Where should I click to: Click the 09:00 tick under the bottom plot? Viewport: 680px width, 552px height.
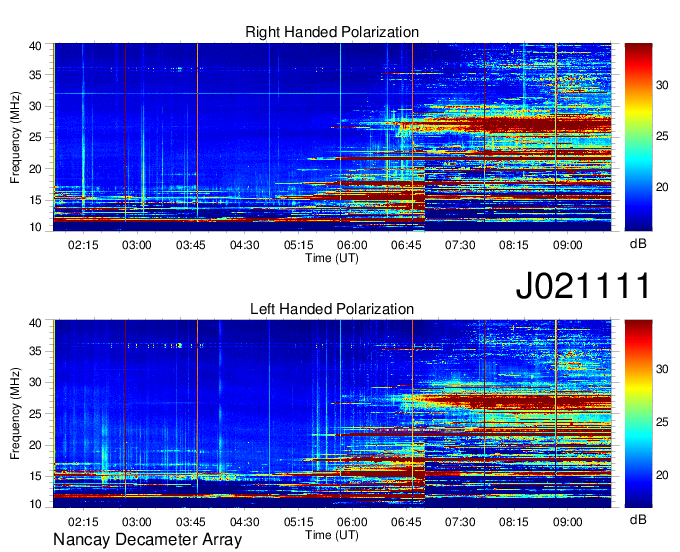[568, 522]
